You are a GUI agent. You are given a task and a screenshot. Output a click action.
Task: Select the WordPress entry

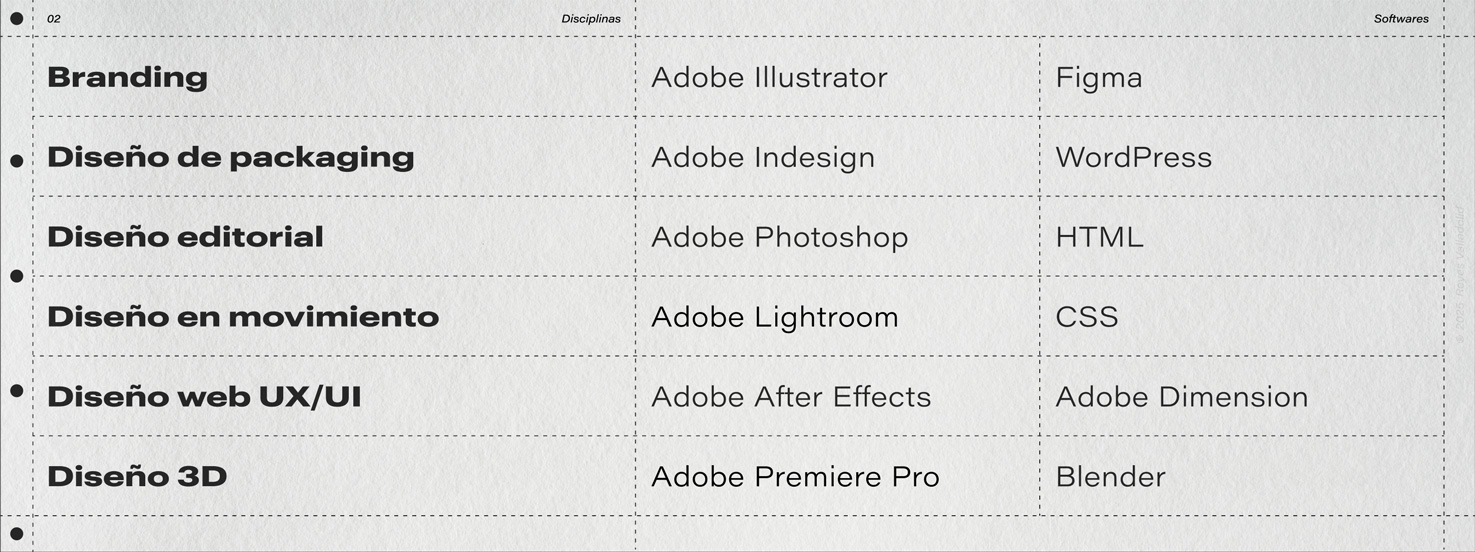[x=1133, y=157]
